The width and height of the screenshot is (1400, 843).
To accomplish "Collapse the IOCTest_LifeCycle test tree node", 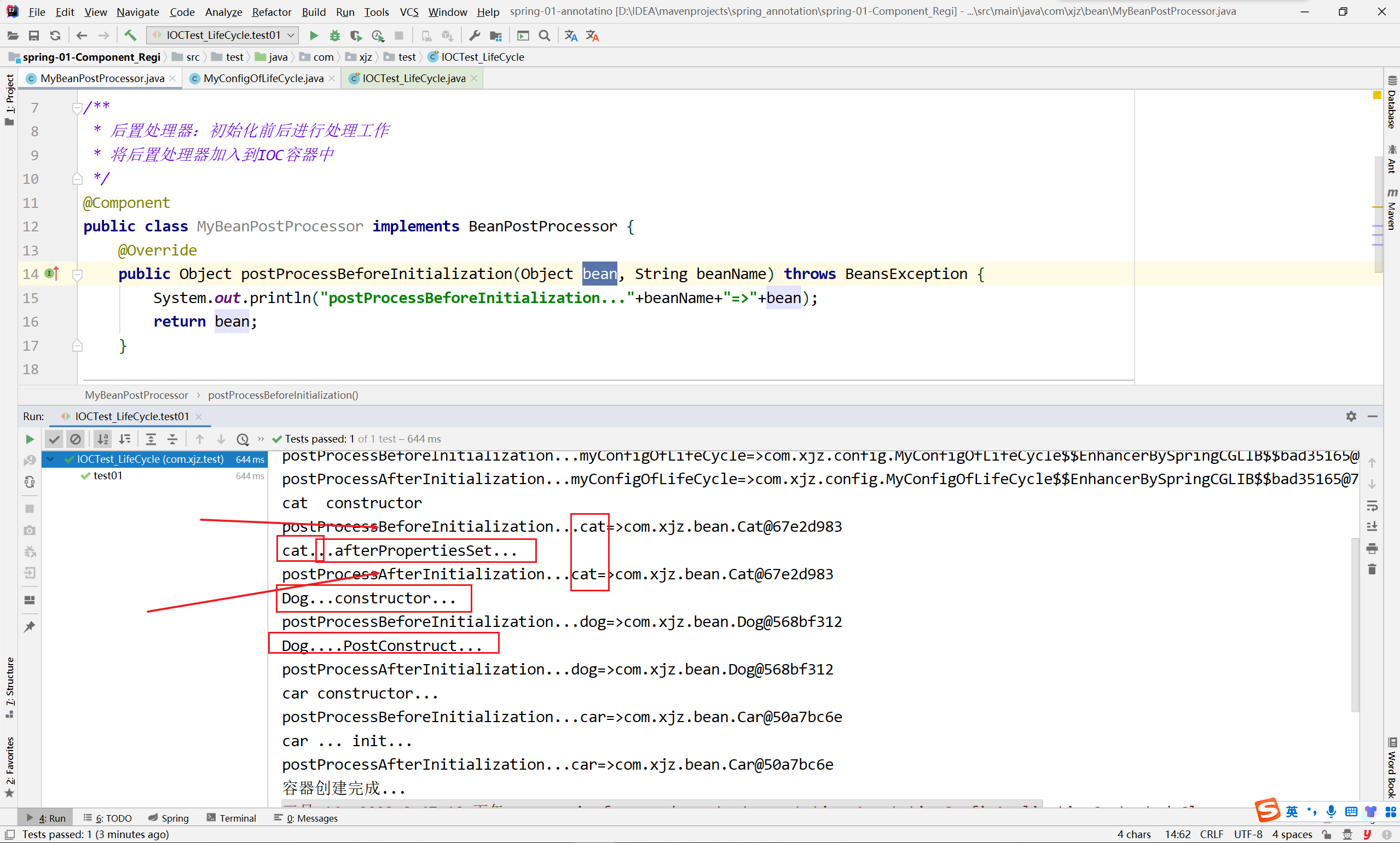I will 50,459.
